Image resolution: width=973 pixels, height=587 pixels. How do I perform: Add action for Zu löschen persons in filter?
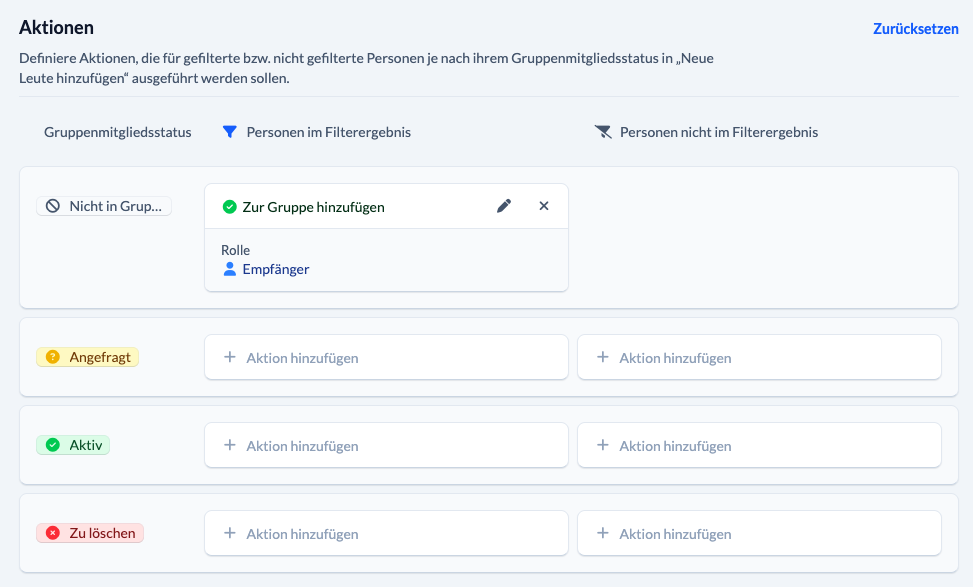tap(386, 534)
